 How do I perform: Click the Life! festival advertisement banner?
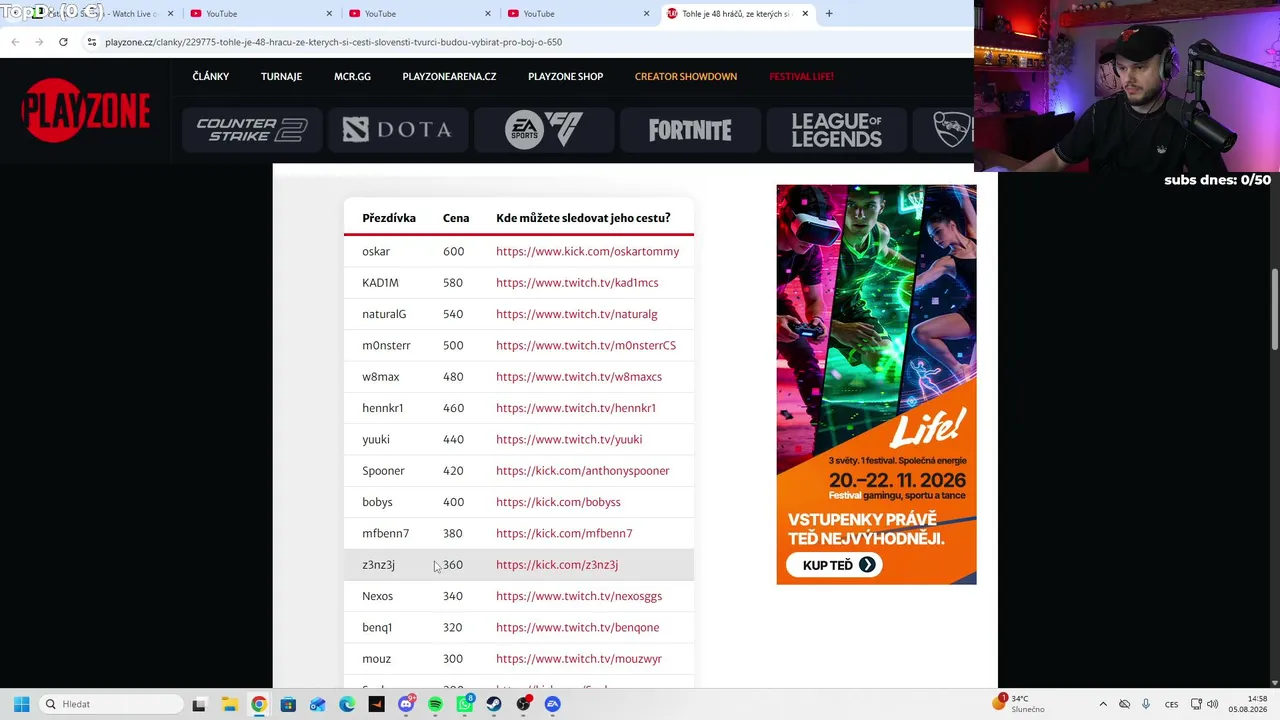point(876,384)
